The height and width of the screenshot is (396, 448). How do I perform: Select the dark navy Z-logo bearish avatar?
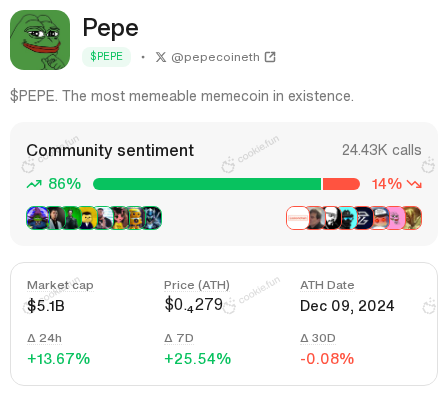click(363, 218)
